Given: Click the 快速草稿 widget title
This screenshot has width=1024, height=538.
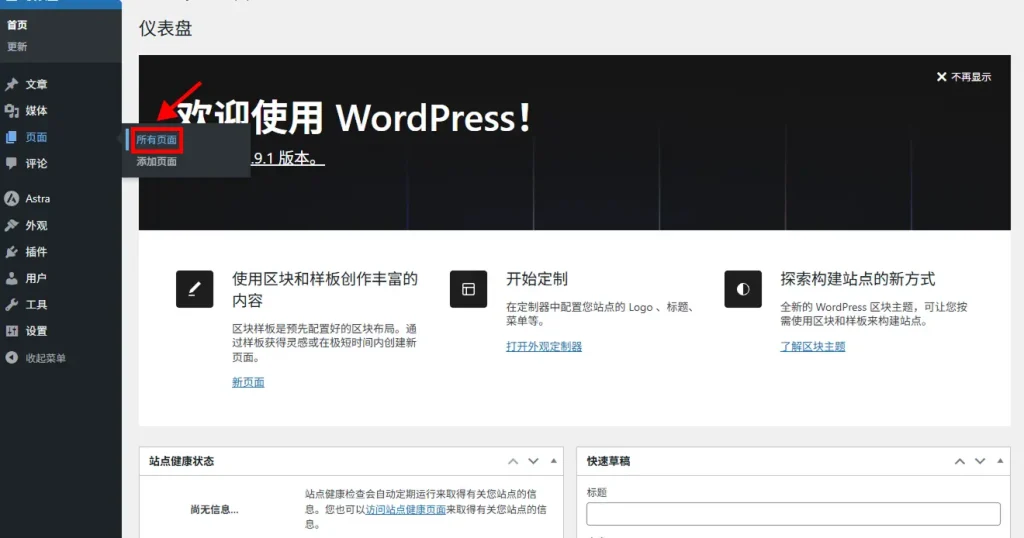Looking at the screenshot, I should click(608, 461).
